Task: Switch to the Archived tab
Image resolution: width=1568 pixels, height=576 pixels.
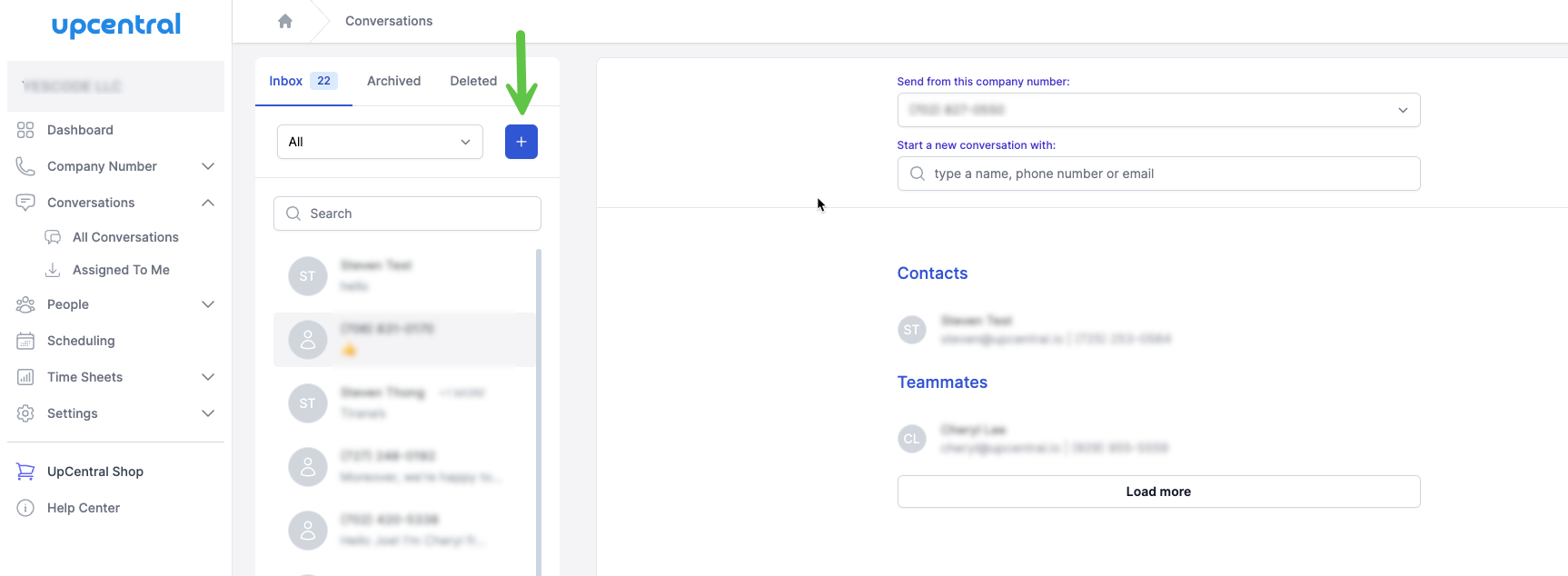Action: pos(393,80)
